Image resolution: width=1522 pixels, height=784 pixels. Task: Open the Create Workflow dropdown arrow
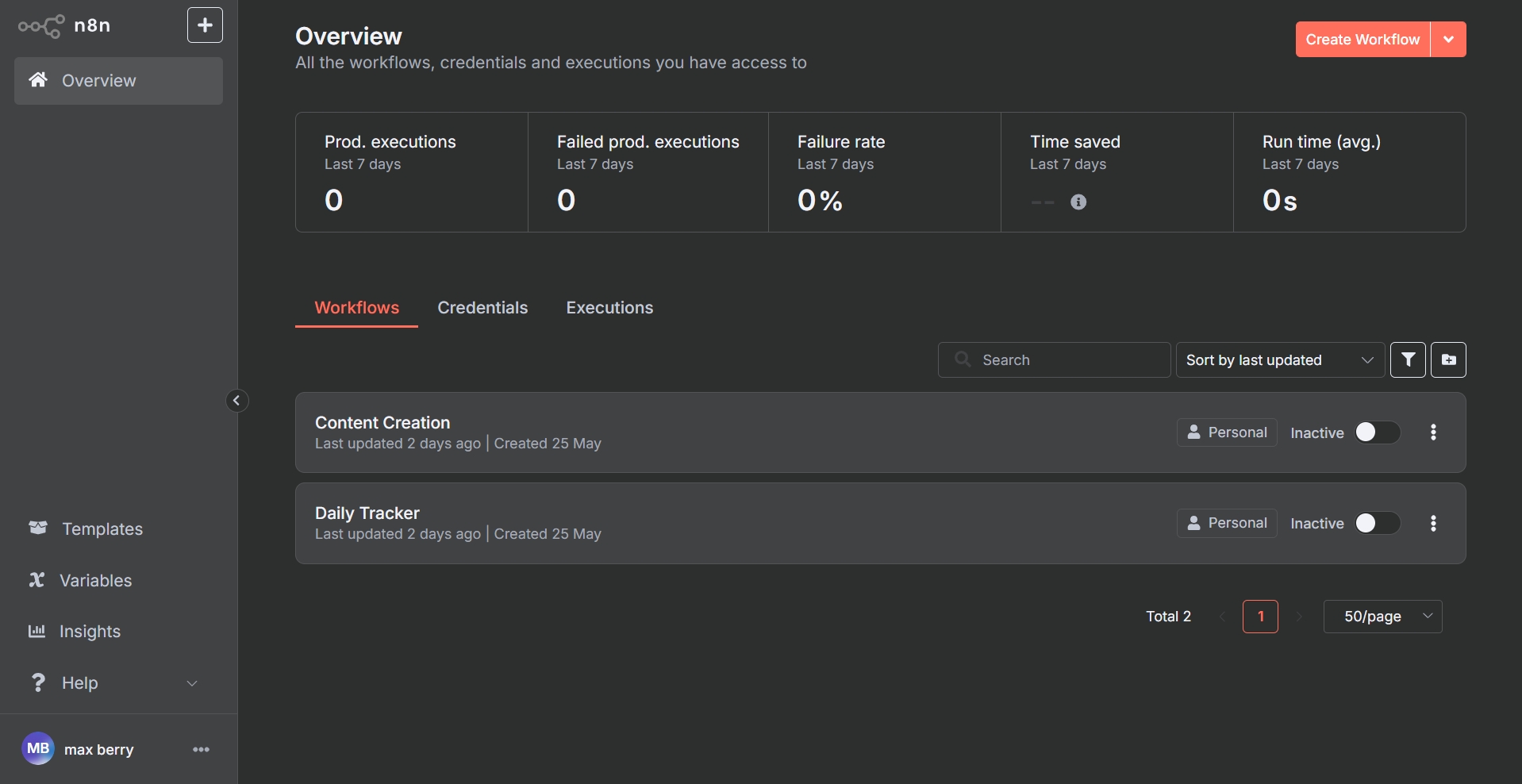1448,40
